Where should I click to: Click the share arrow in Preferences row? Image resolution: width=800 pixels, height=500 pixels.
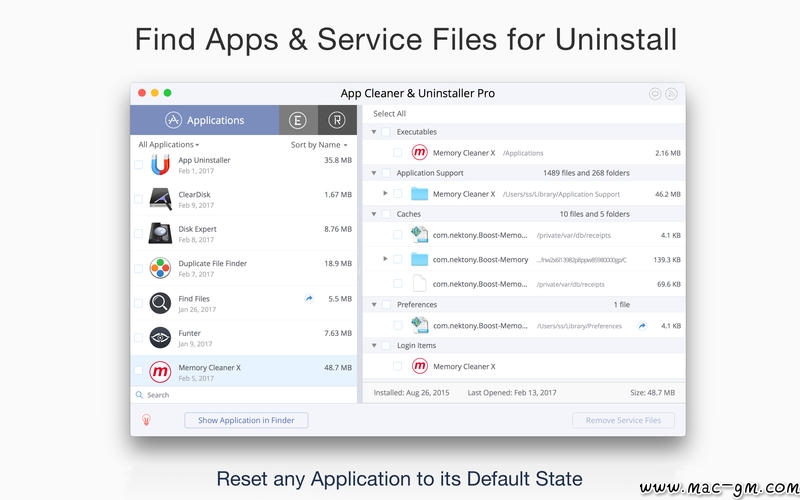tap(642, 326)
